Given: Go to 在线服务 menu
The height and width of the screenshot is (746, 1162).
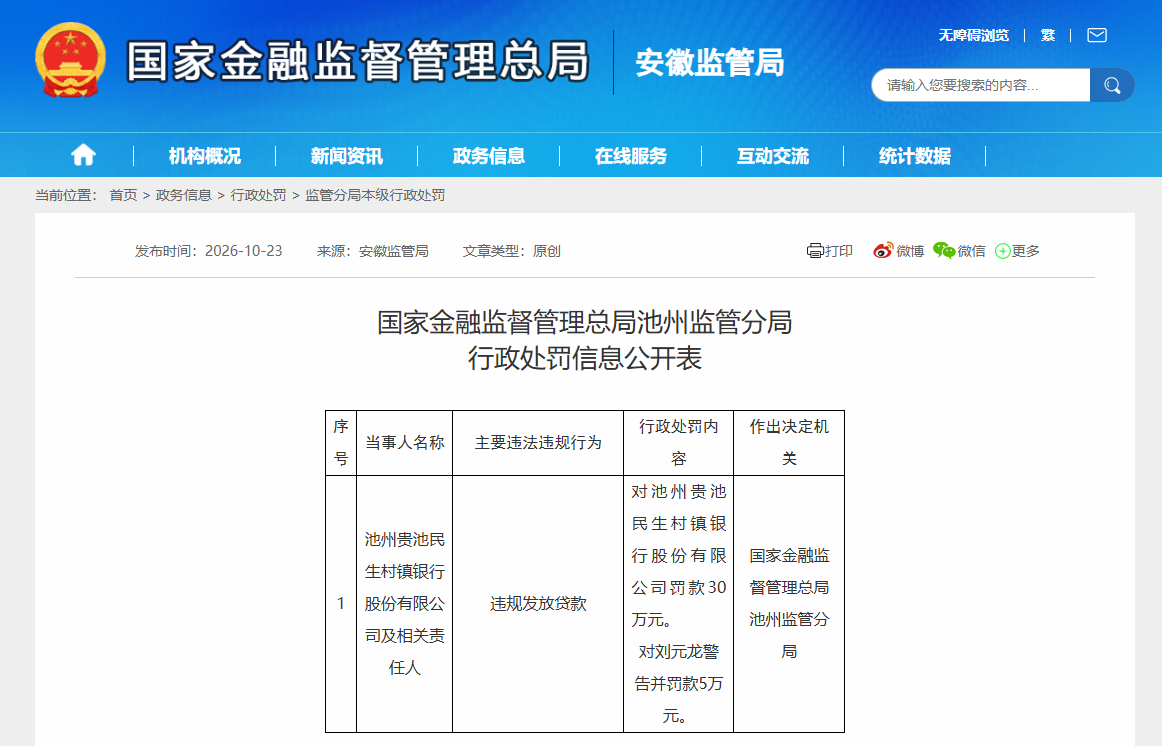Looking at the screenshot, I should pyautogui.click(x=631, y=156).
